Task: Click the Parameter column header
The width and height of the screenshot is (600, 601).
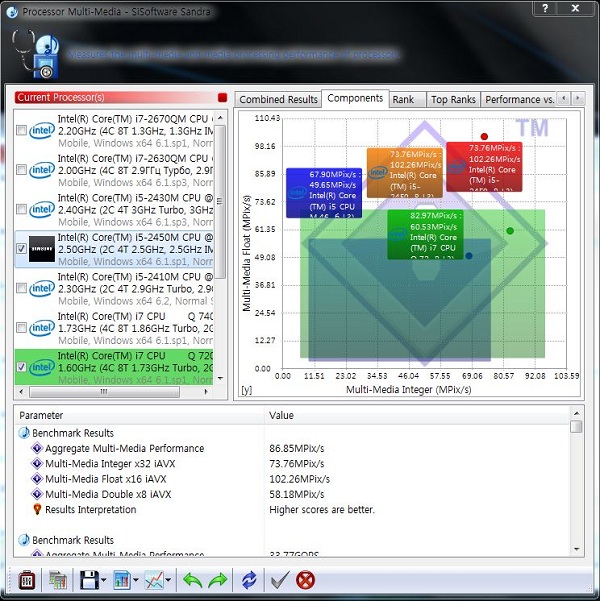Action: 139,415
